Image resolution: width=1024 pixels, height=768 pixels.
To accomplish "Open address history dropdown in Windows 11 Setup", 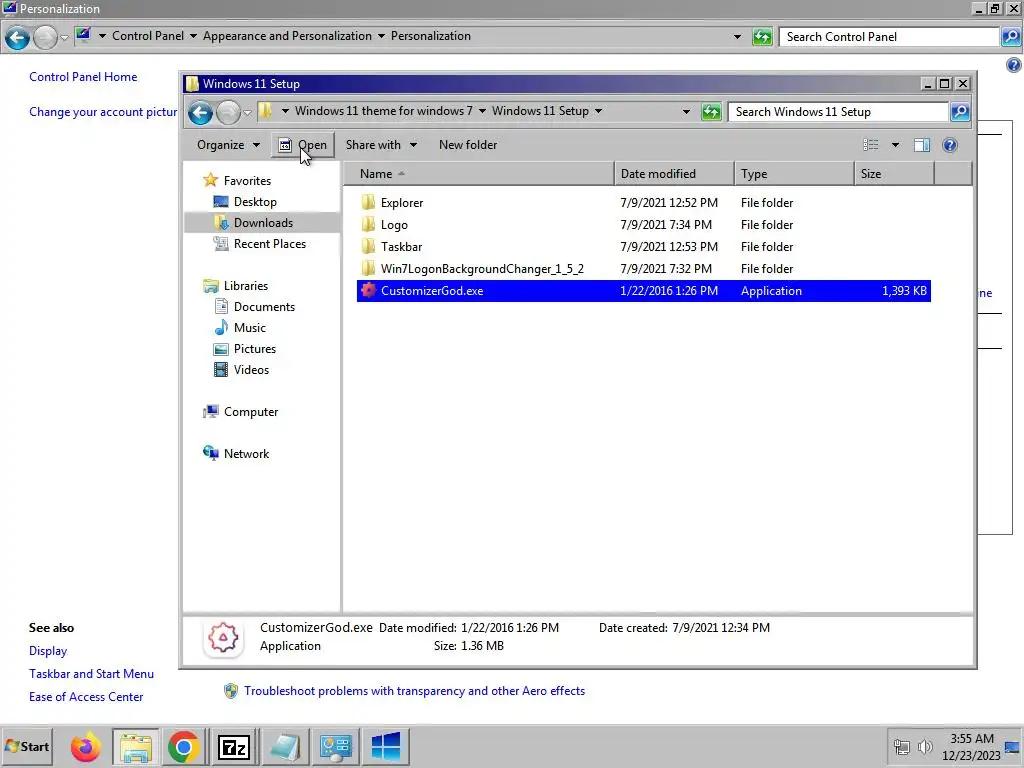I will coord(686,112).
